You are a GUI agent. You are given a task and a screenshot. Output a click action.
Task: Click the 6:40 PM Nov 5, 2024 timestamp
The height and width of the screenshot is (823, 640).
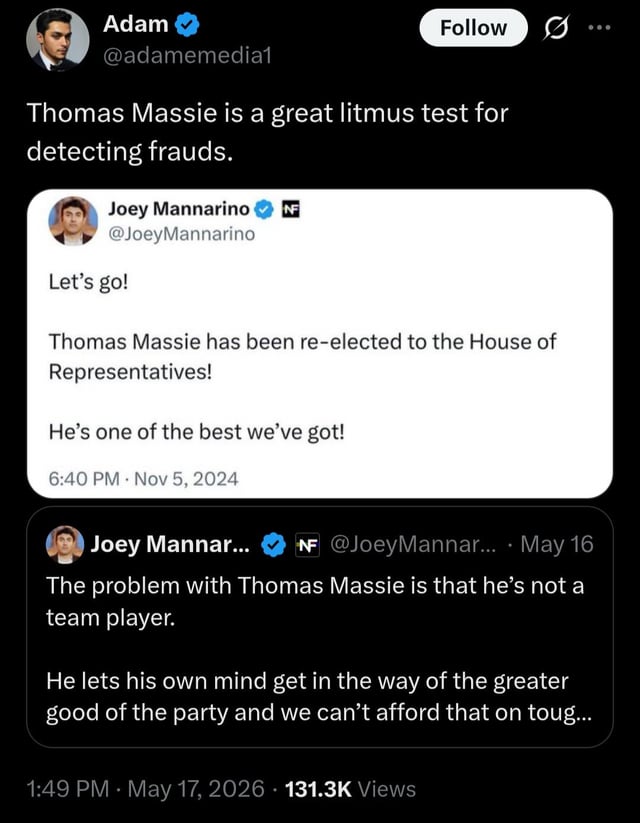tap(143, 479)
